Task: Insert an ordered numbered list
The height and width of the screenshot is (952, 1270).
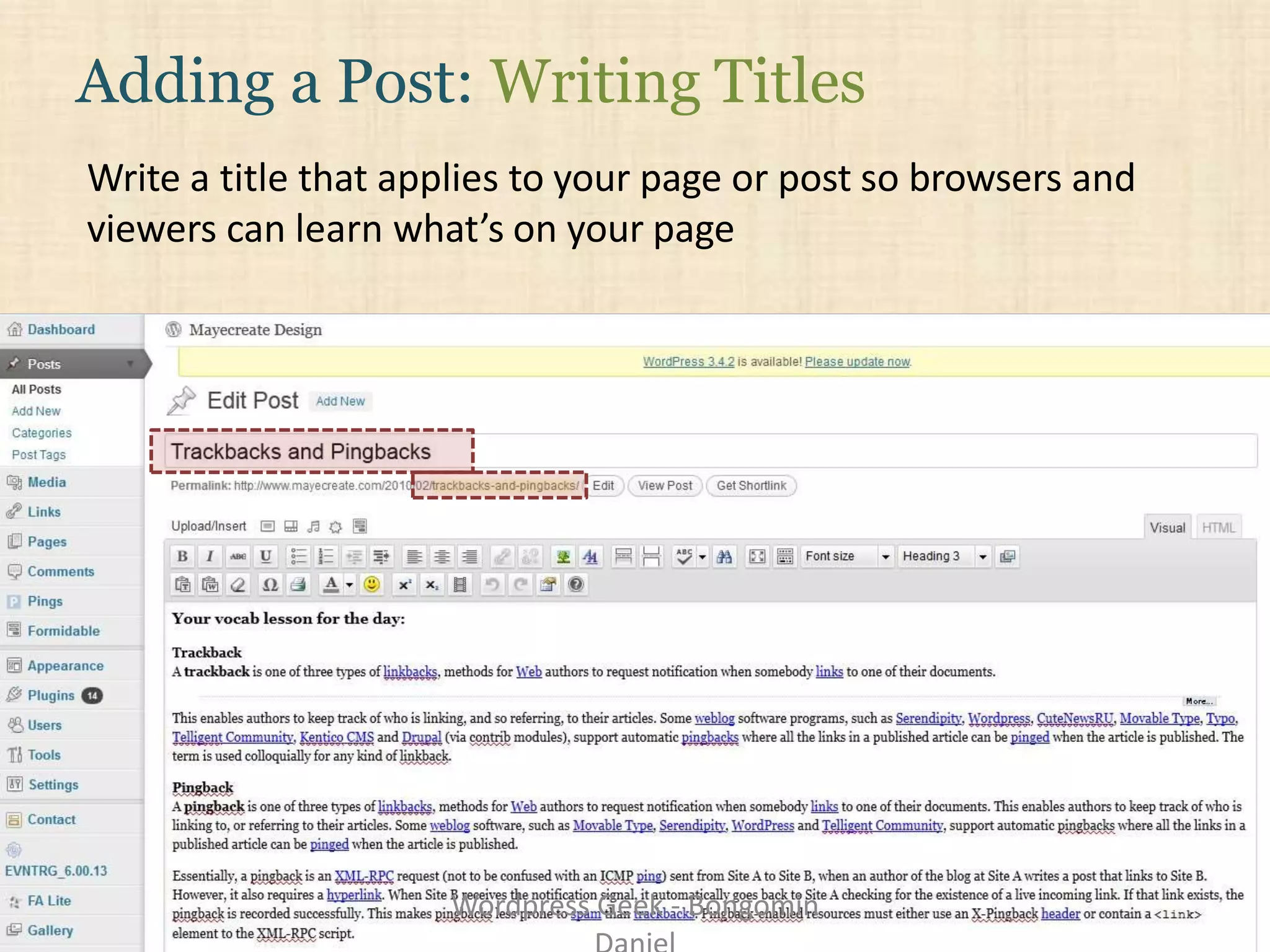Action: (326, 556)
